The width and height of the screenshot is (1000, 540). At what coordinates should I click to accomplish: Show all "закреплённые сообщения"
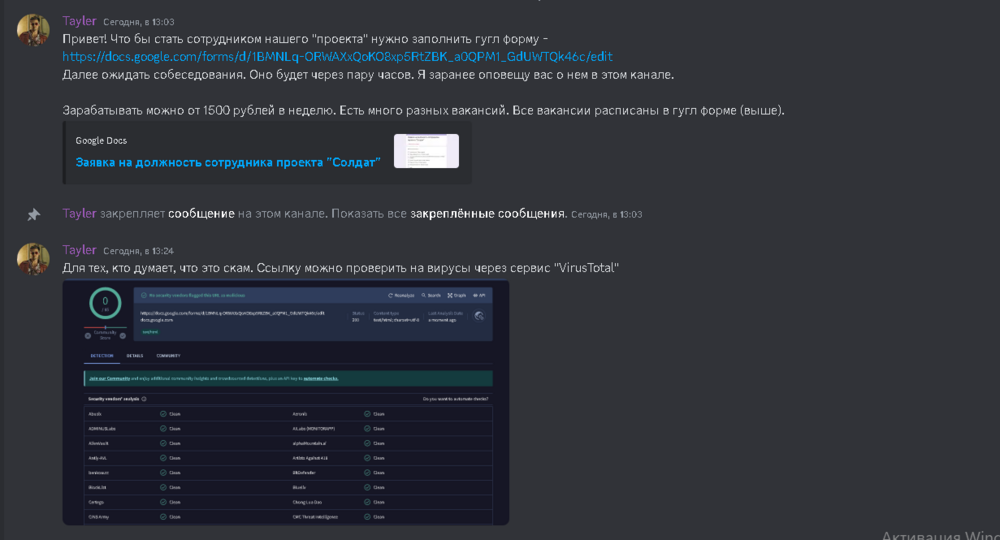click(488, 214)
